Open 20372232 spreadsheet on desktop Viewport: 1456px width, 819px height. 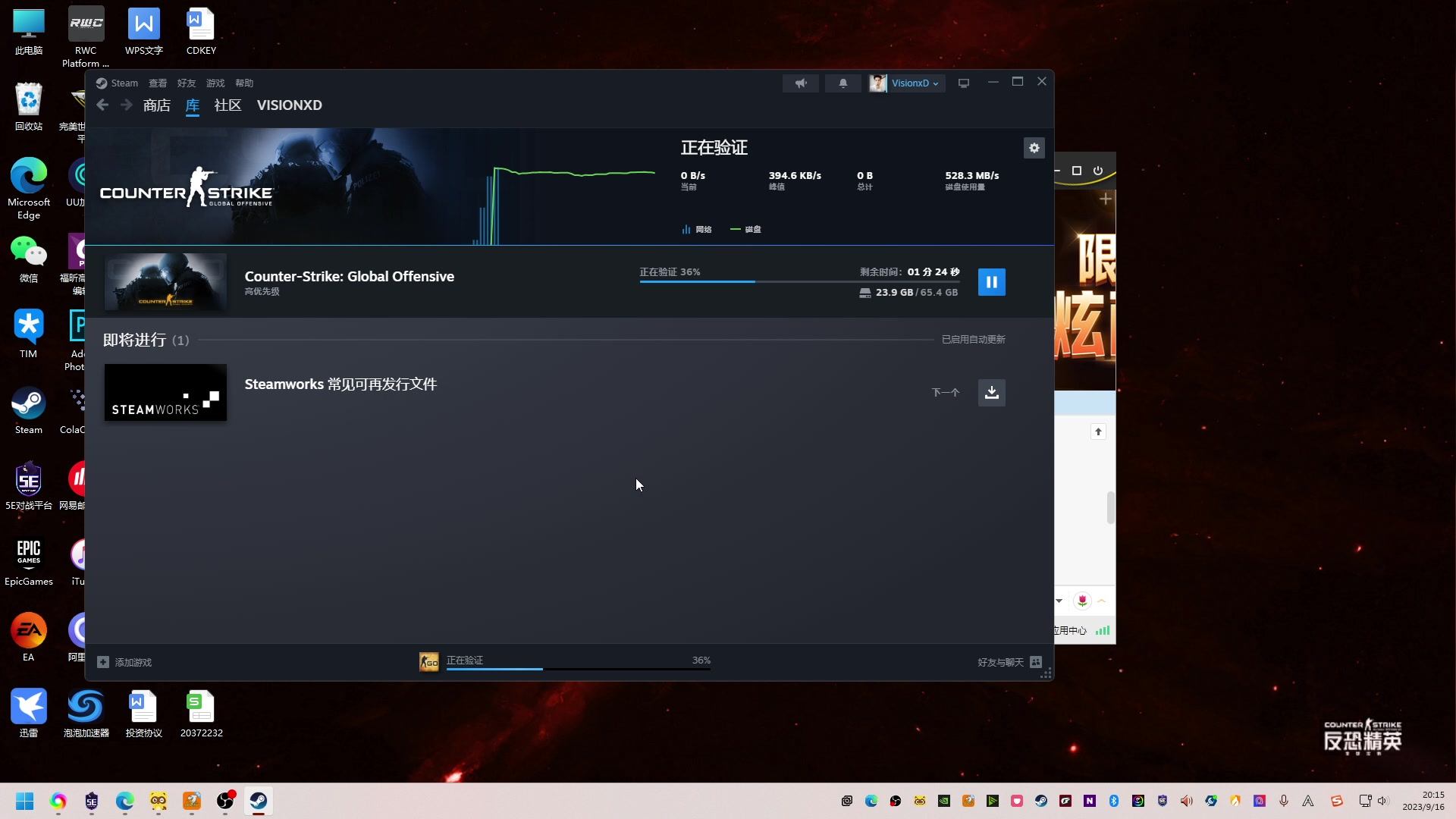click(x=201, y=714)
